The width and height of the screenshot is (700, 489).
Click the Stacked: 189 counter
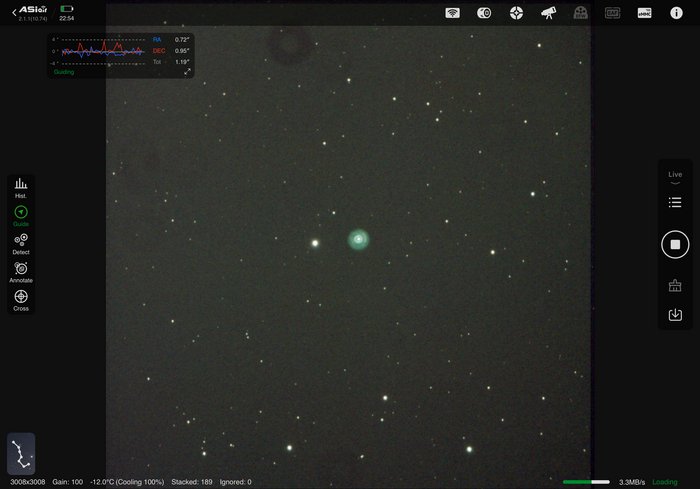pyautogui.click(x=192, y=482)
